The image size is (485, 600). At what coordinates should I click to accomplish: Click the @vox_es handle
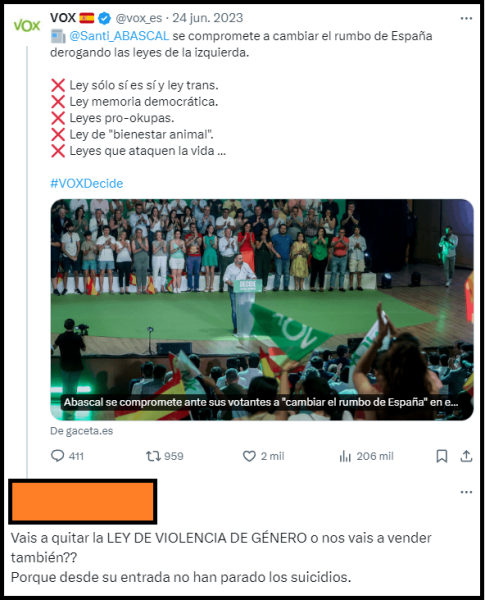pos(139,18)
